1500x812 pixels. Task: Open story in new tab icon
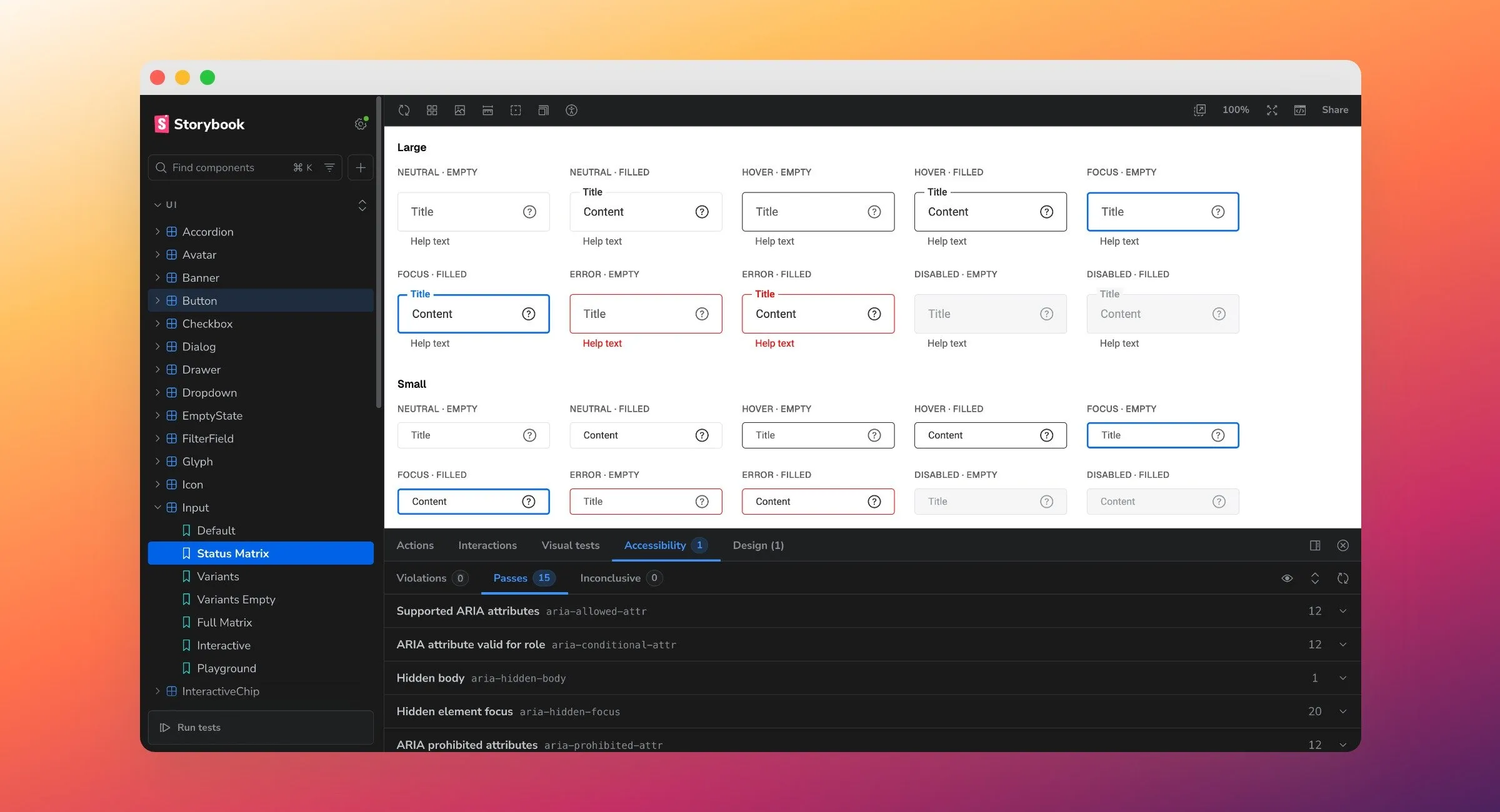(1199, 110)
